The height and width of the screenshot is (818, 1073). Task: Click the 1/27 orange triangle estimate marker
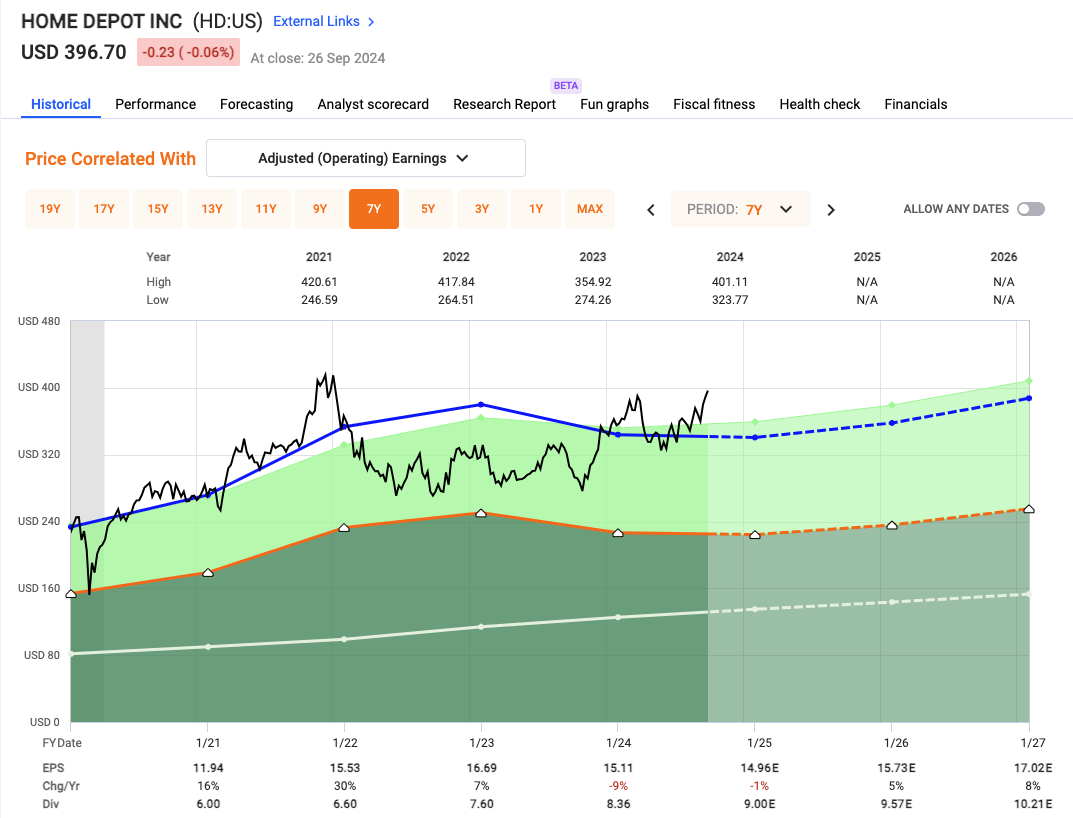tap(1029, 509)
